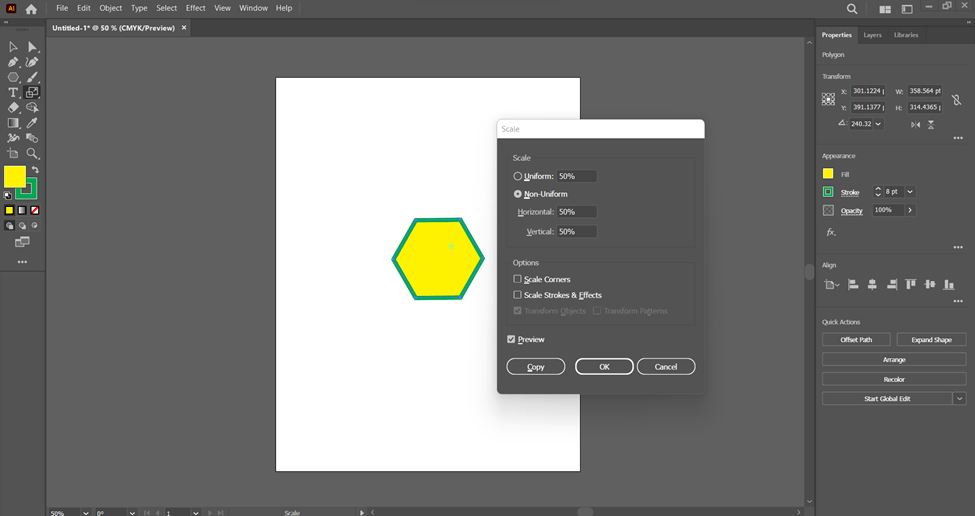Choose the Pen tool

tap(13, 62)
